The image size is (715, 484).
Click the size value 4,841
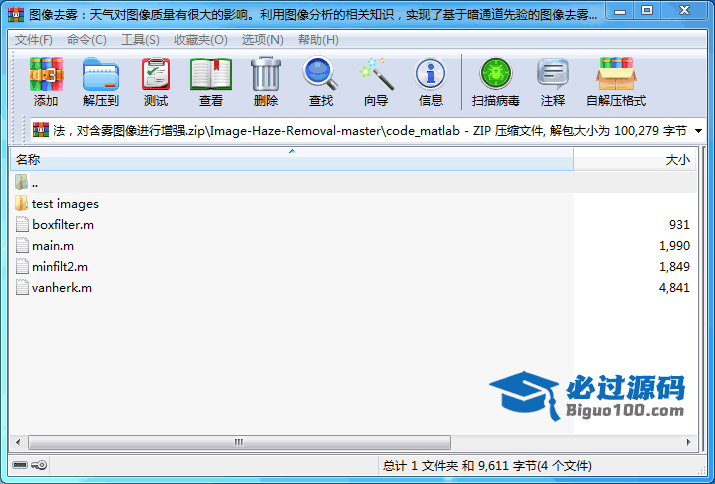click(x=674, y=287)
